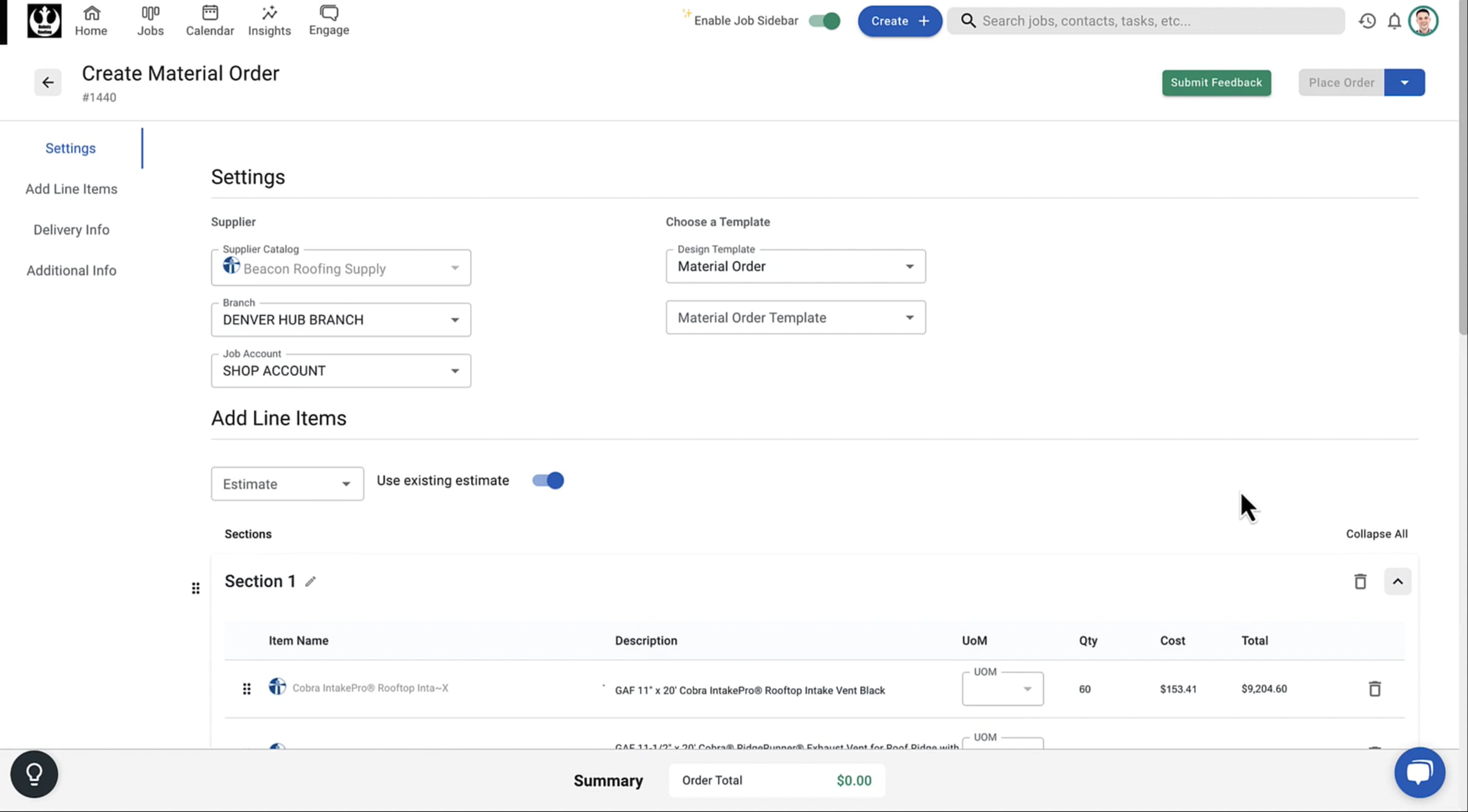Open the help lightbulb at bottom left

pos(34,773)
